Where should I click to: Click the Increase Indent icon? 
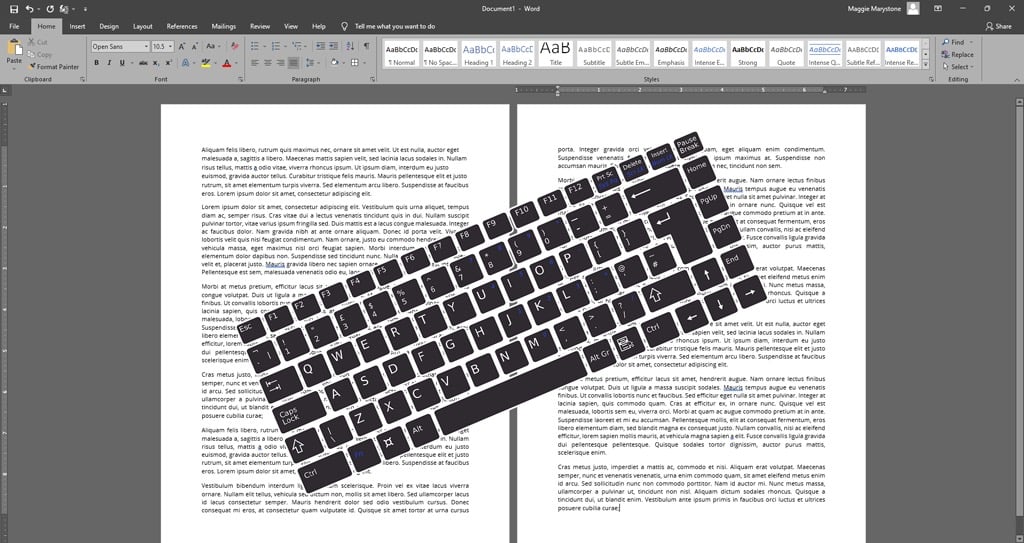pos(334,46)
